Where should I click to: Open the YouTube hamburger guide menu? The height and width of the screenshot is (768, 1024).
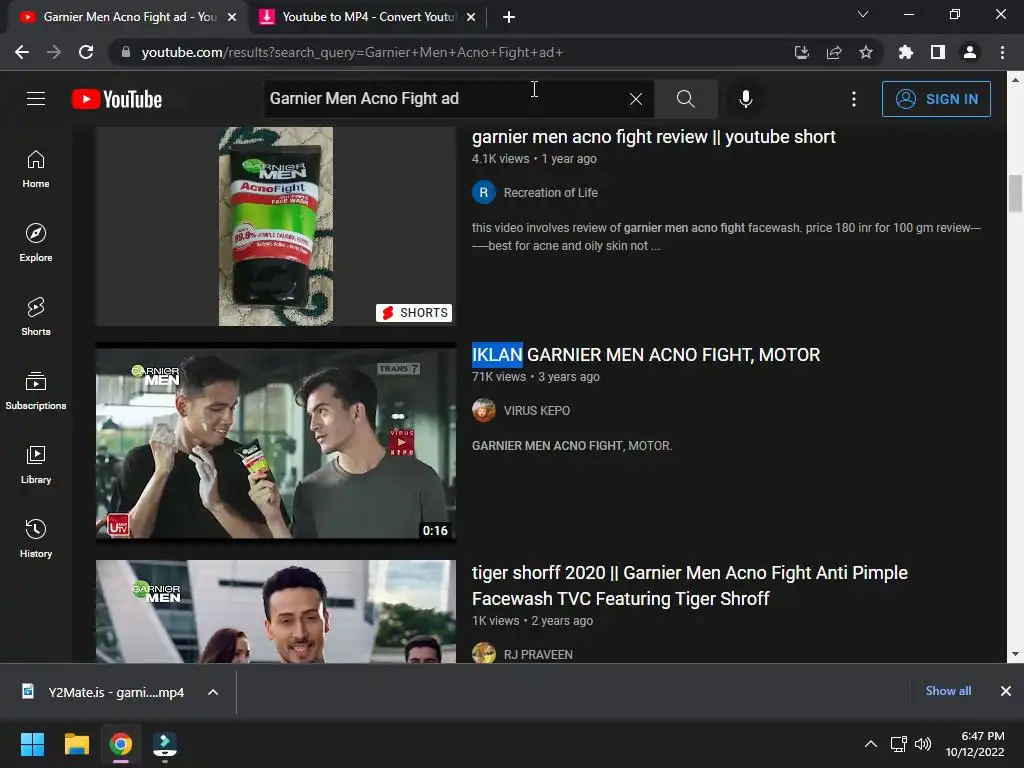click(36, 99)
